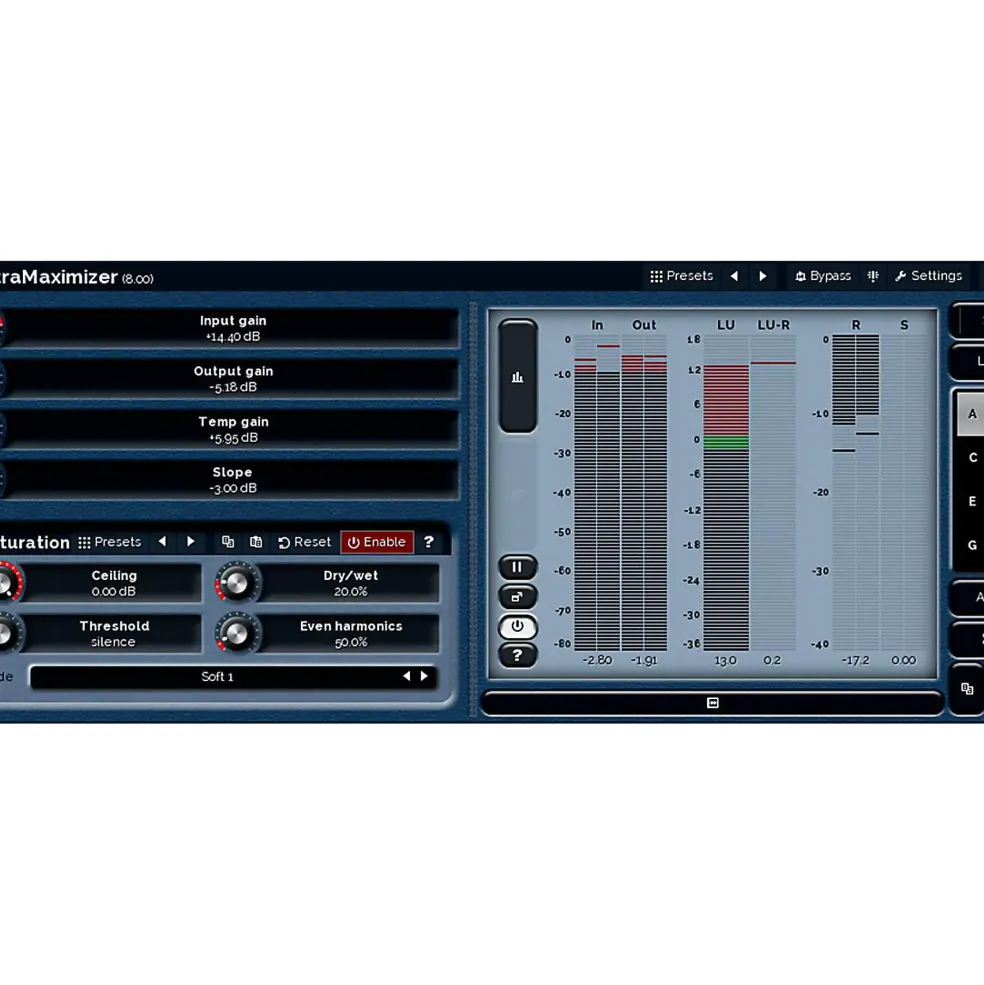Image resolution: width=984 pixels, height=985 pixels.
Task: Click the R meter column header
Action: [x=856, y=325]
